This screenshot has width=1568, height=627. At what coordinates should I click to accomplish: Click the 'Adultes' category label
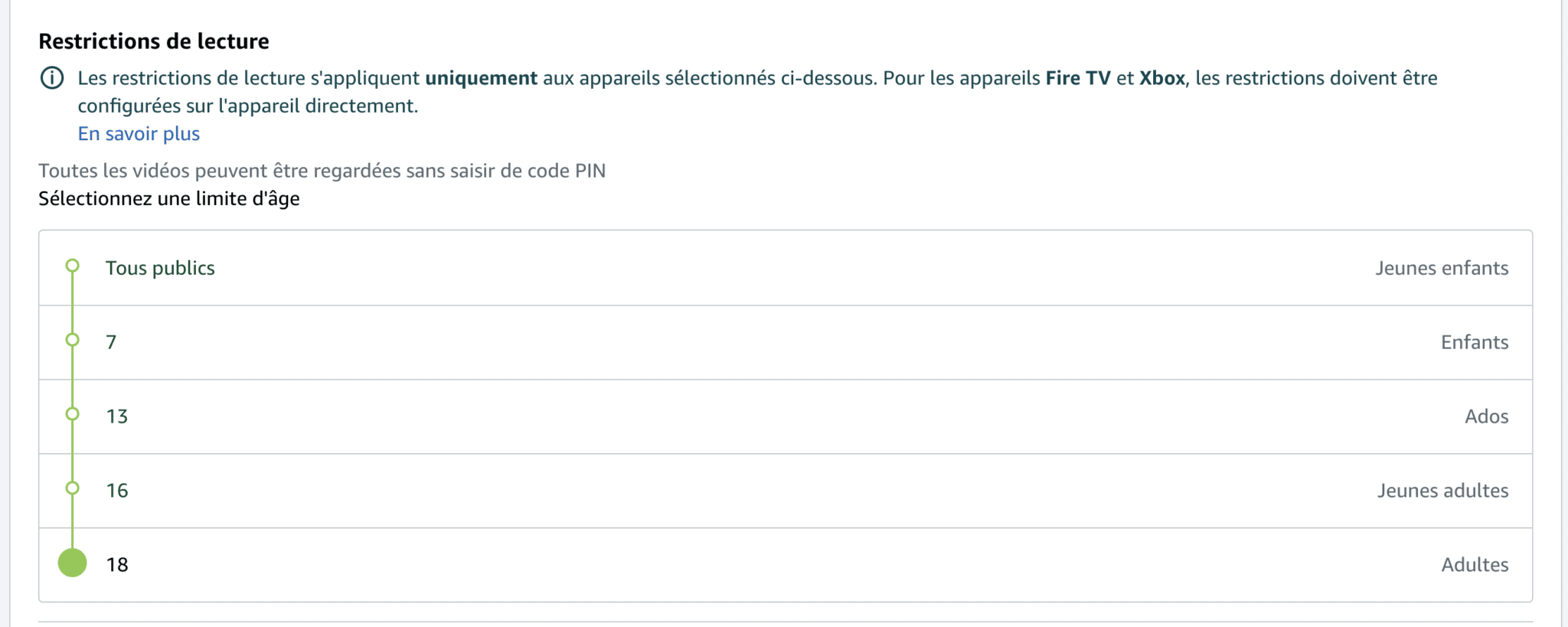pos(1474,565)
